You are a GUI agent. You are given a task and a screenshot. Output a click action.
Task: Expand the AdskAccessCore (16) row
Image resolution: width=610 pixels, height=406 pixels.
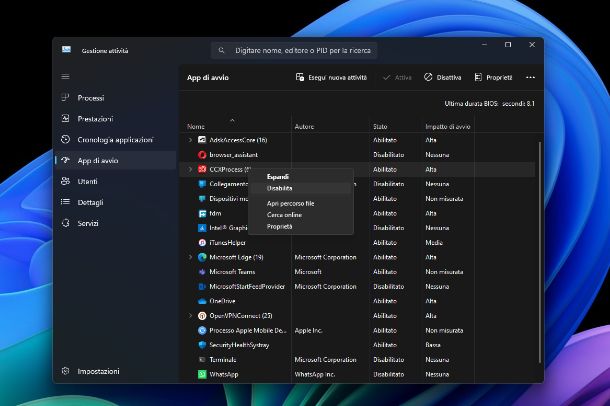(190, 140)
